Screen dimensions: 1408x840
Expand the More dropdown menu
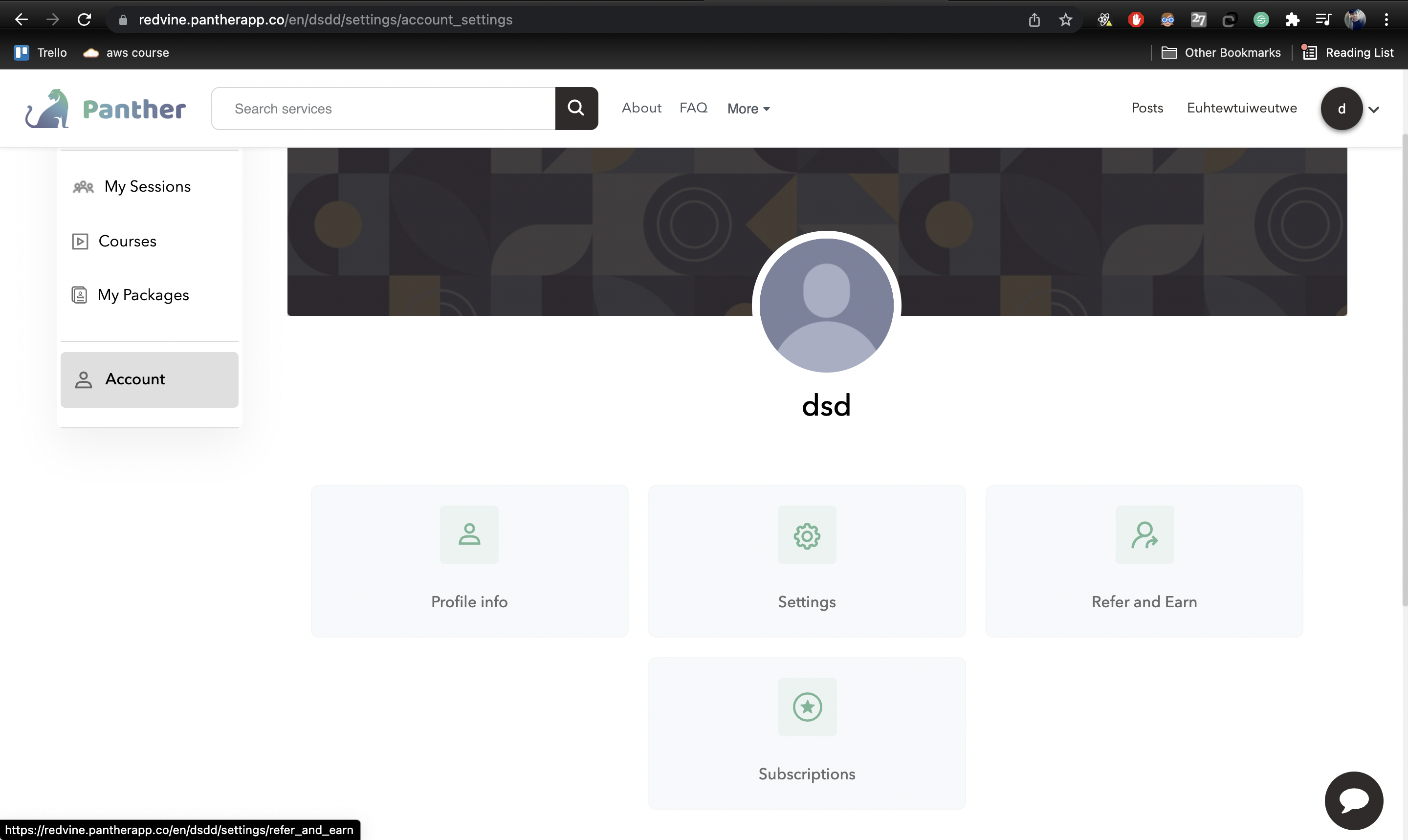(748, 109)
